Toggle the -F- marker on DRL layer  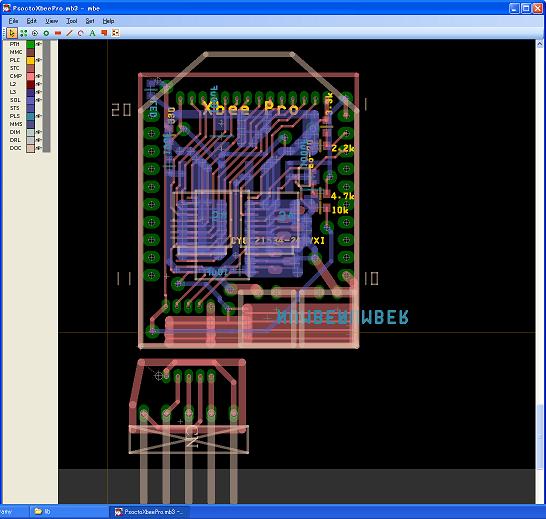click(39, 140)
